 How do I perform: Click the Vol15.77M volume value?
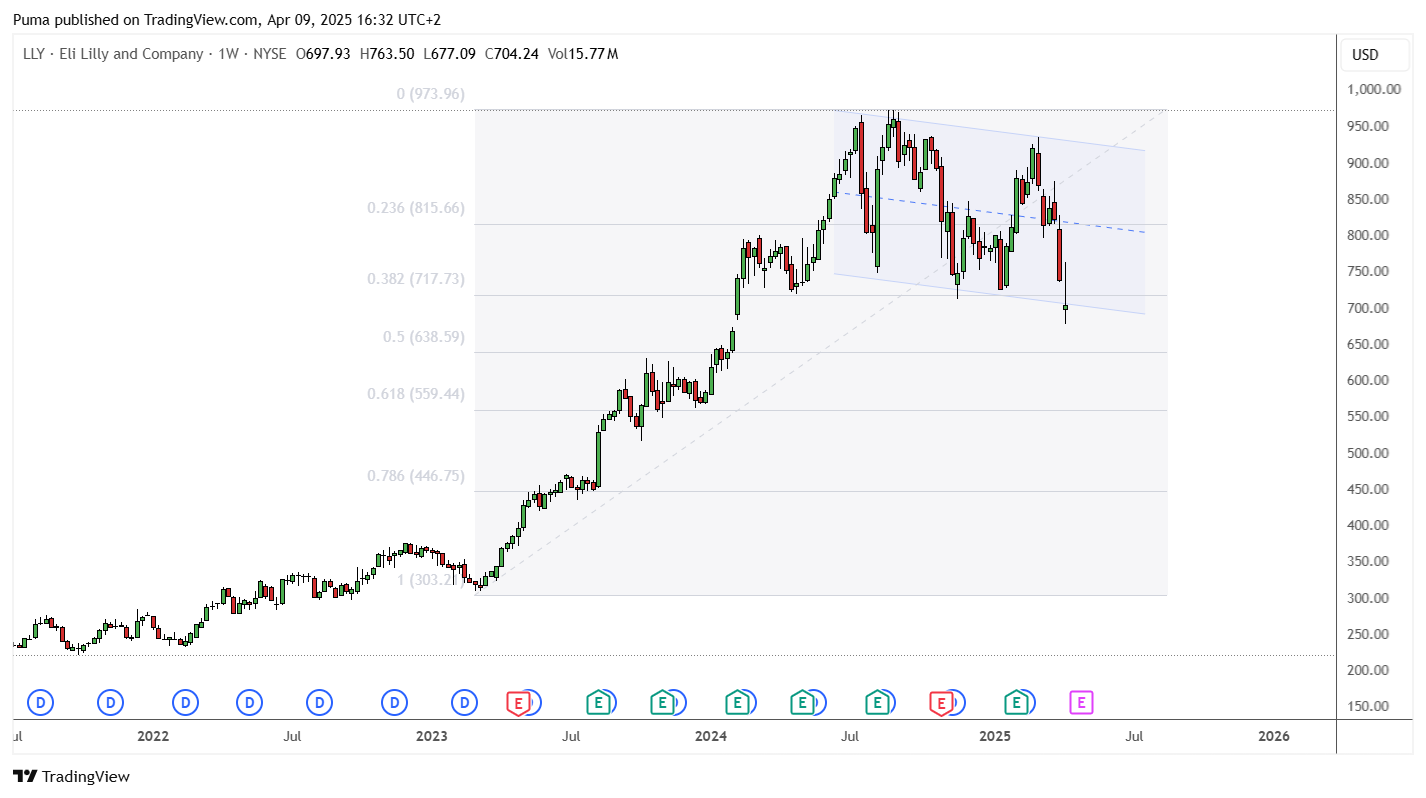click(x=582, y=54)
